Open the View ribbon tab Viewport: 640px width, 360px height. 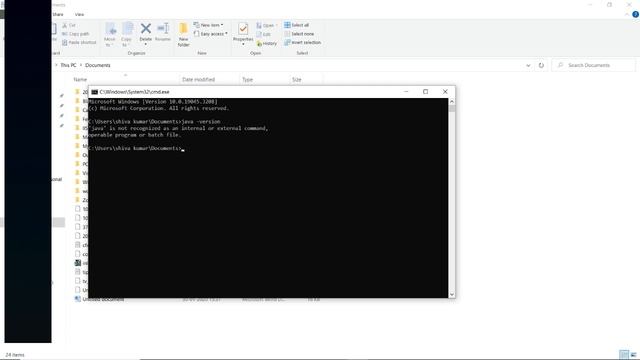tap(79, 14)
